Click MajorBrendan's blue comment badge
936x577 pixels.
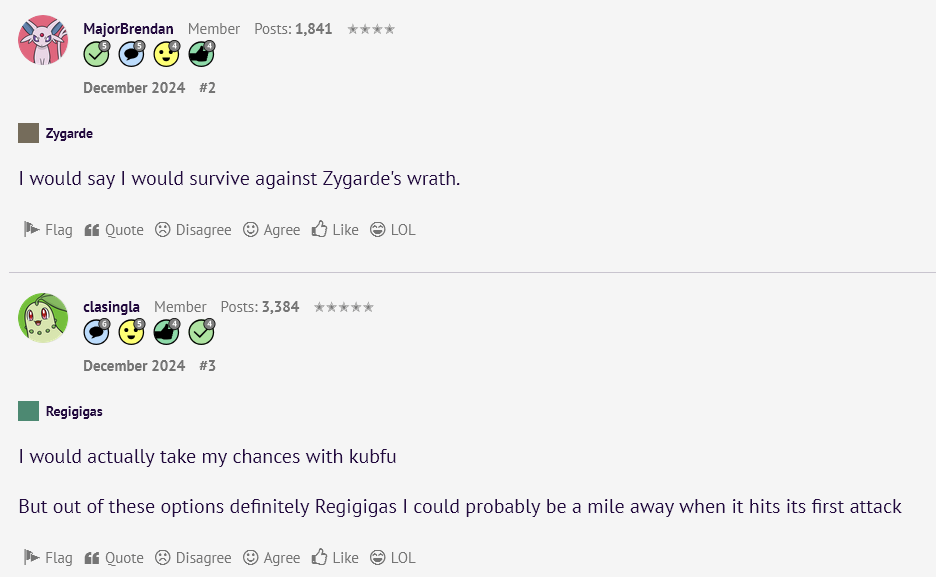[x=131, y=54]
